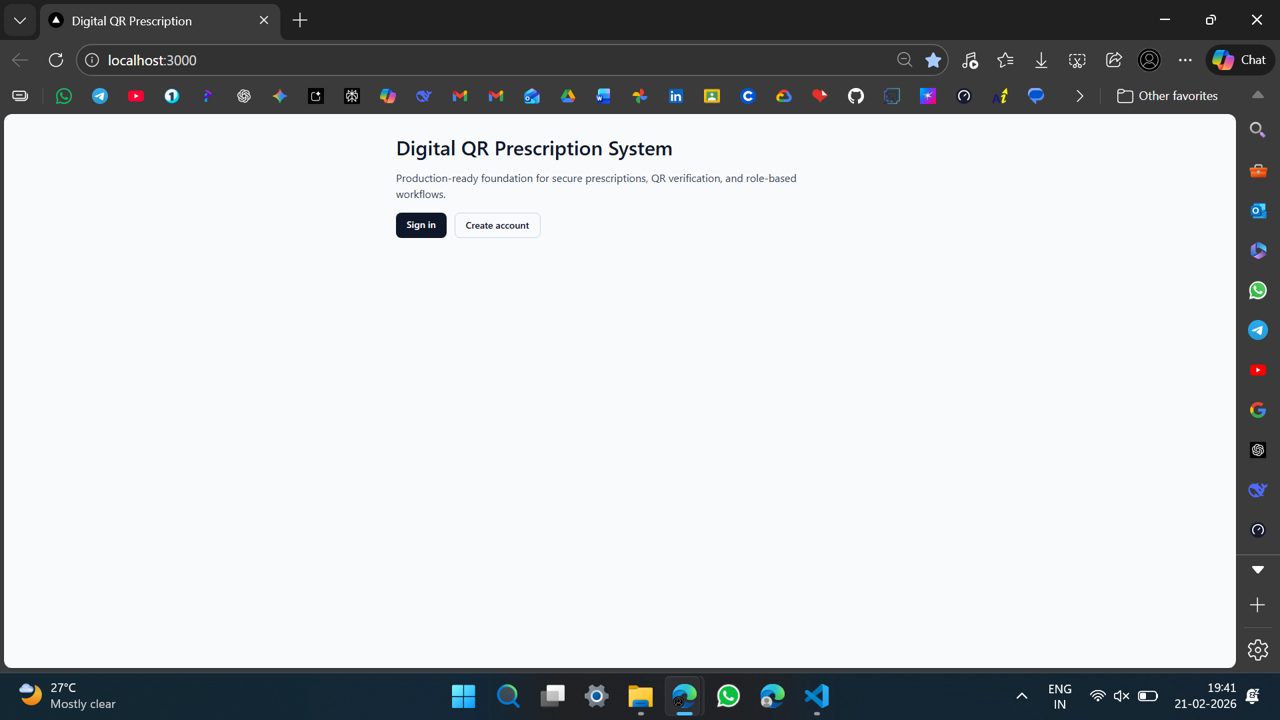This screenshot has height=720, width=1280.
Task: Open the Tools briefcase in the Edge sidebar
Action: [1258, 170]
